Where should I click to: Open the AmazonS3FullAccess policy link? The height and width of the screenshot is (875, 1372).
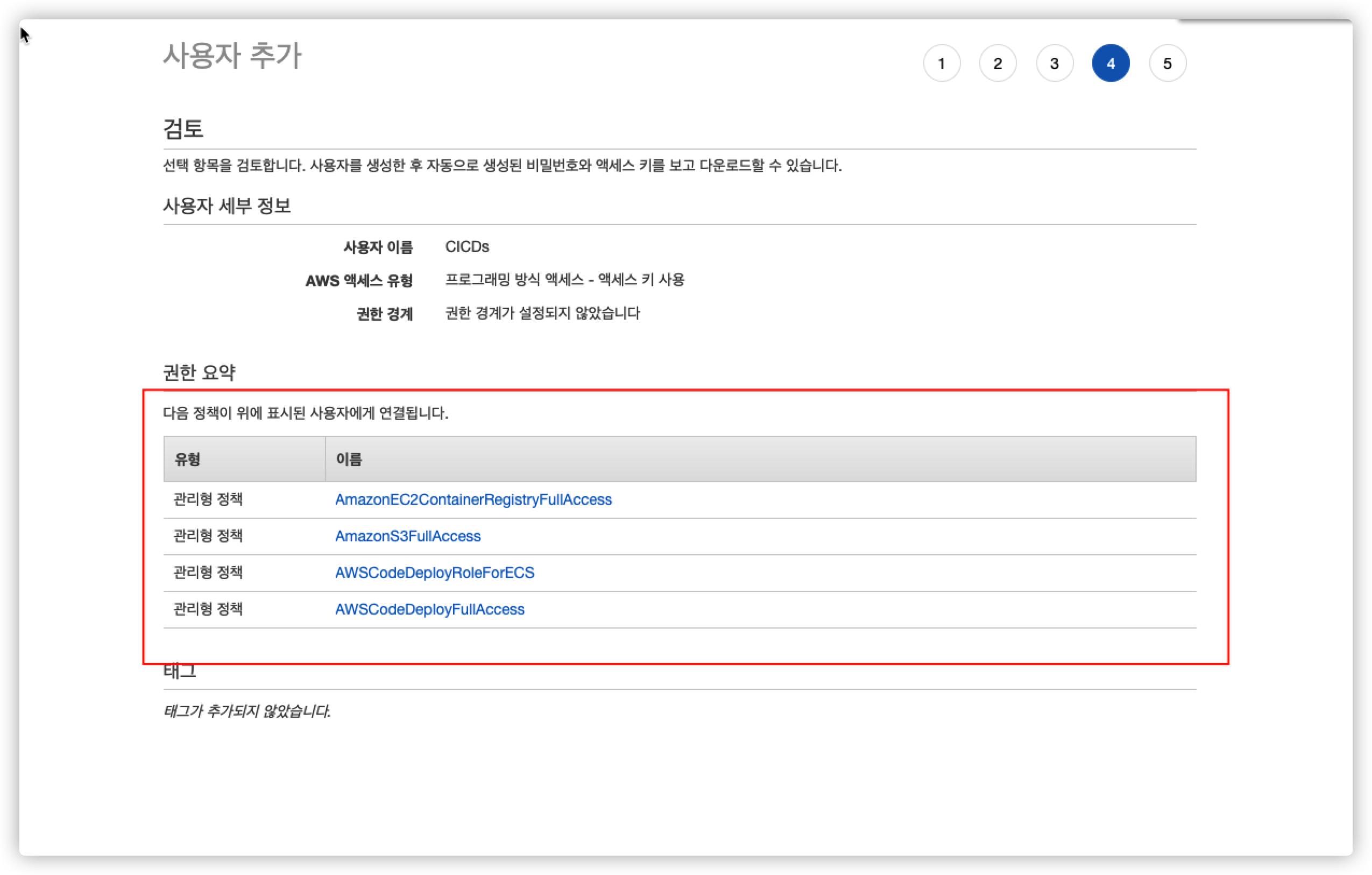click(407, 536)
